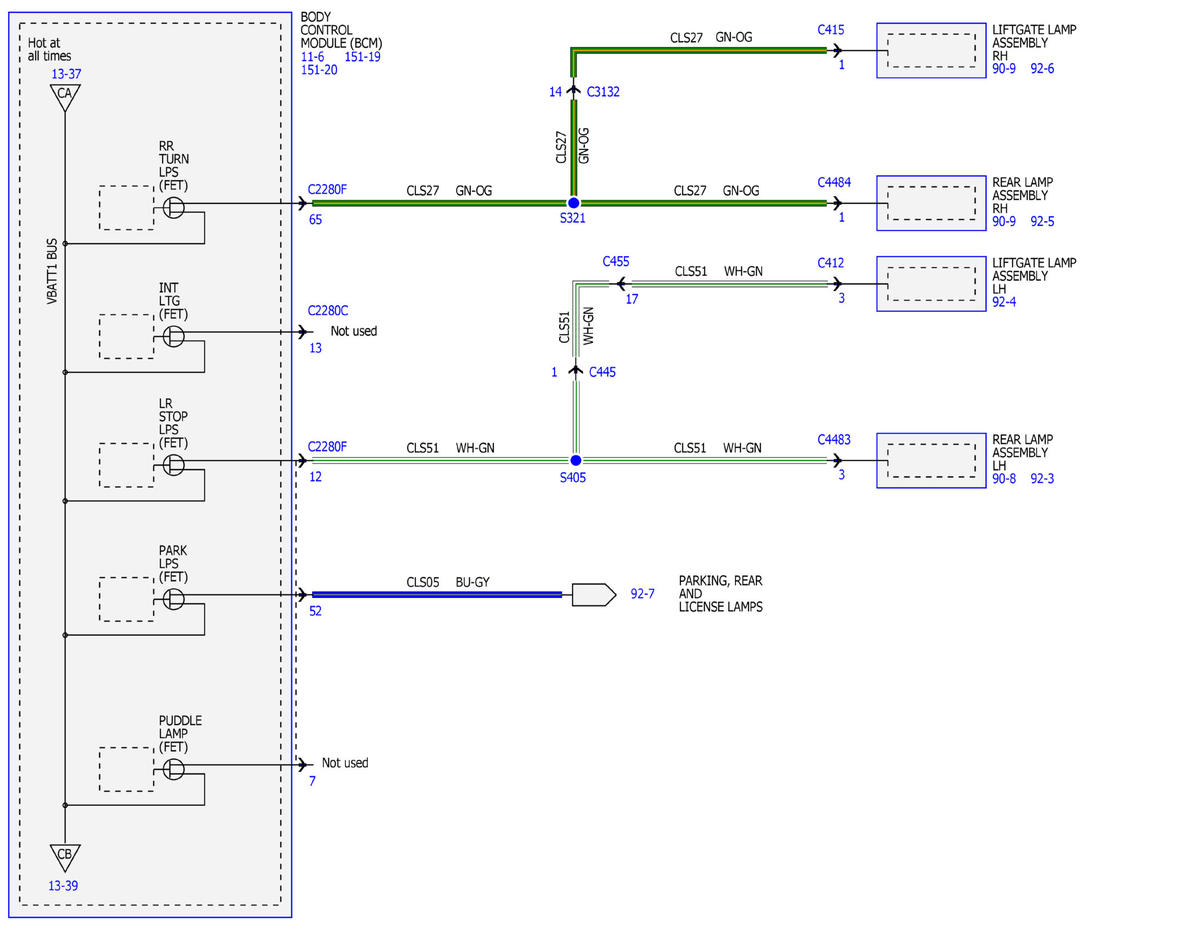Open the 92-4 liftgate lamp LH reference

(1004, 302)
